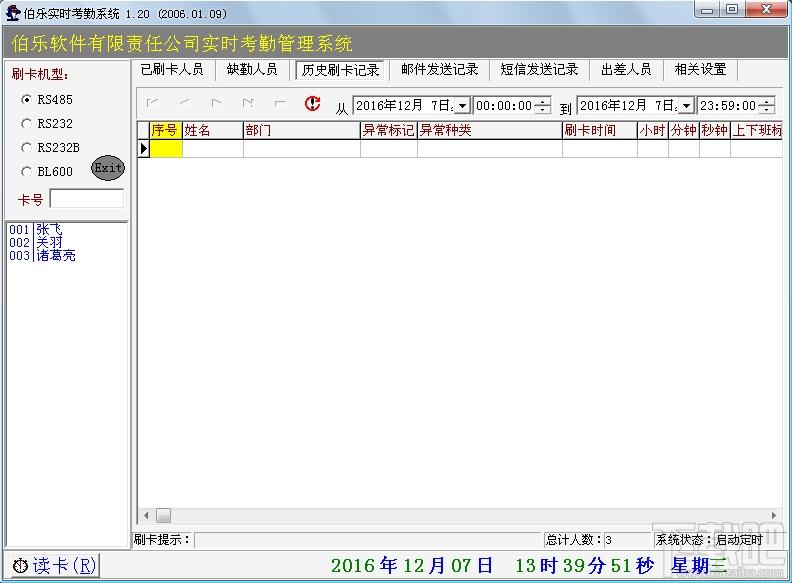This screenshot has height=583, width=792.
Task: Click the yellow highlighted 序号 cell
Action: pos(166,149)
